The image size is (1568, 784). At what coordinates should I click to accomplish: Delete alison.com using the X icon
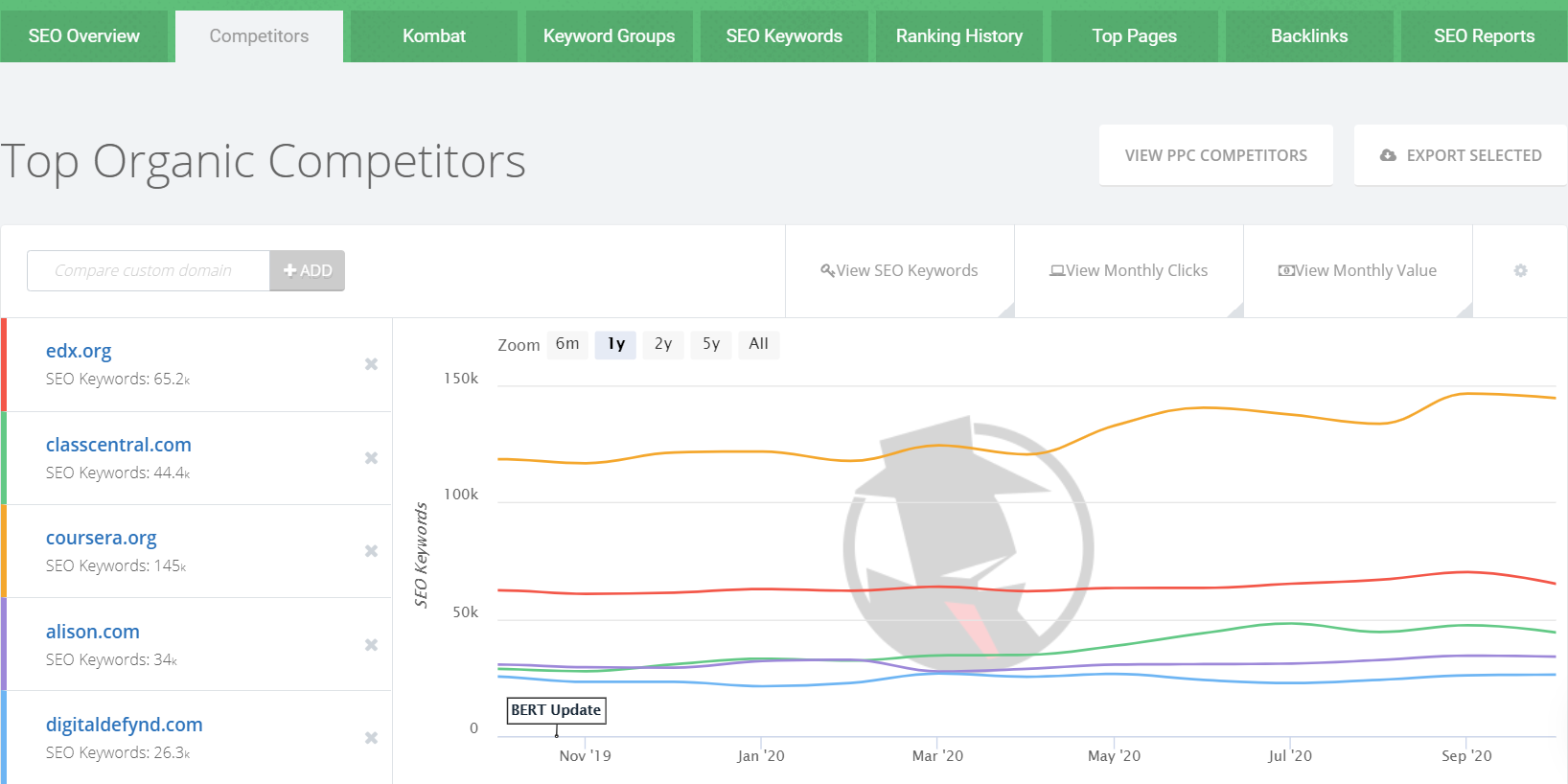pos(371,645)
